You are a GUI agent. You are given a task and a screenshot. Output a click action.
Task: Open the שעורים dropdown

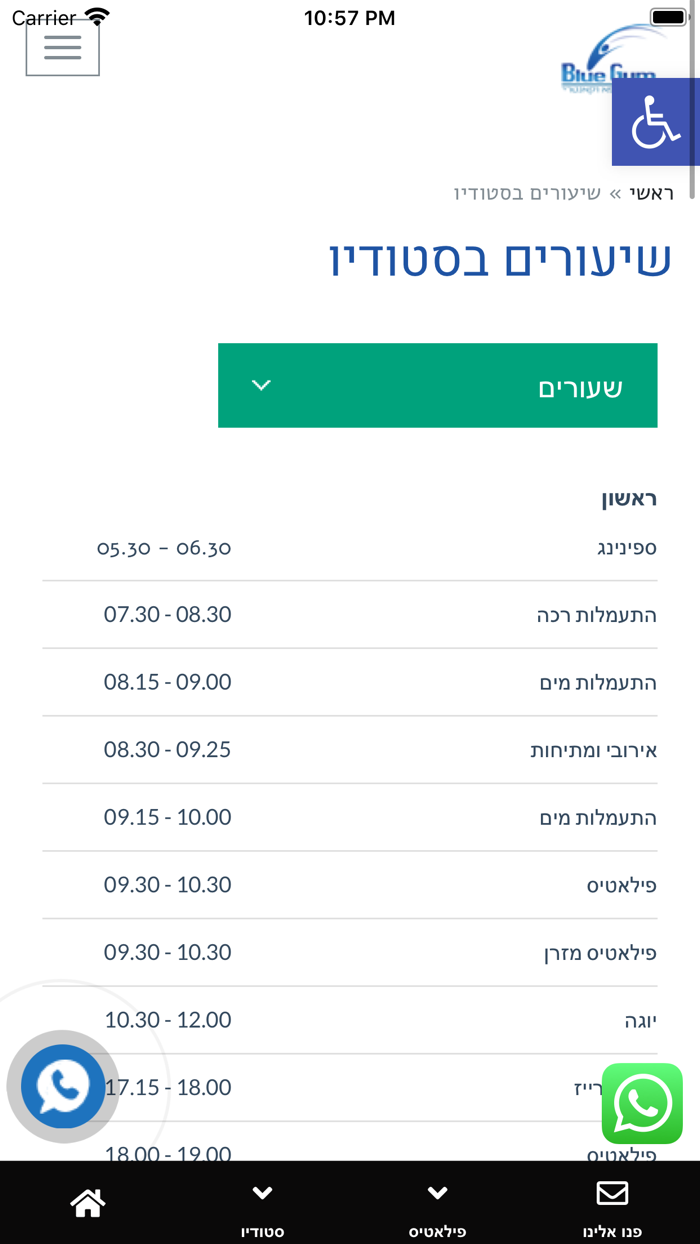(x=437, y=385)
